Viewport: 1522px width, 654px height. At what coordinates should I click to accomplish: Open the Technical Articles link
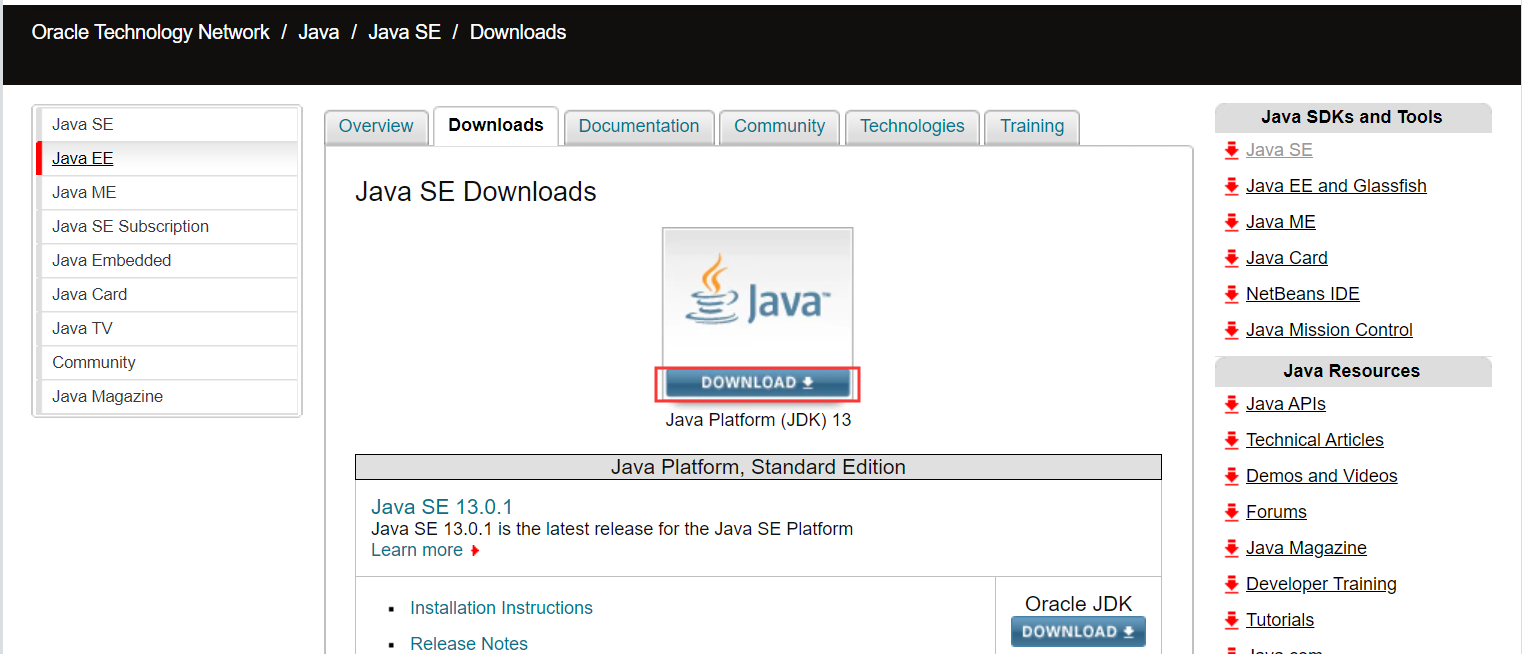click(1315, 440)
